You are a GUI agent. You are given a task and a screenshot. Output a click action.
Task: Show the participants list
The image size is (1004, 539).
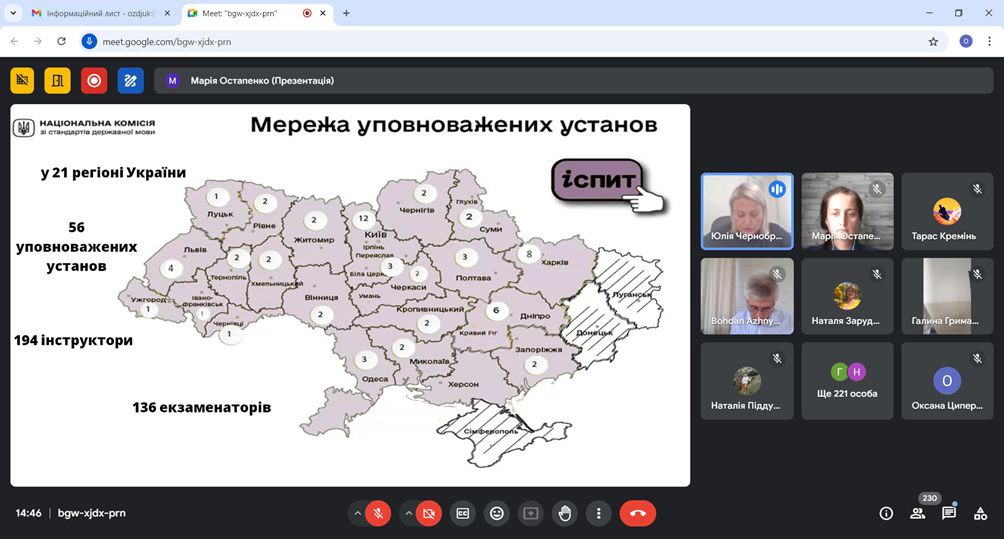[917, 513]
